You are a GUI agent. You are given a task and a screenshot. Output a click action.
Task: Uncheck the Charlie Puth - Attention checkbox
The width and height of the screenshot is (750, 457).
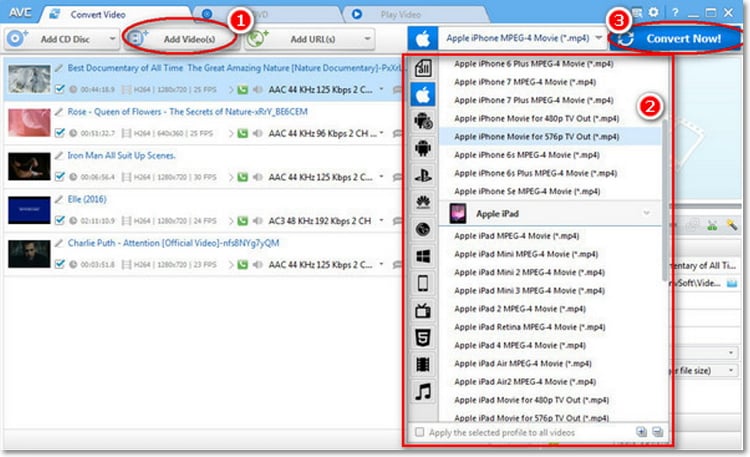point(60,264)
